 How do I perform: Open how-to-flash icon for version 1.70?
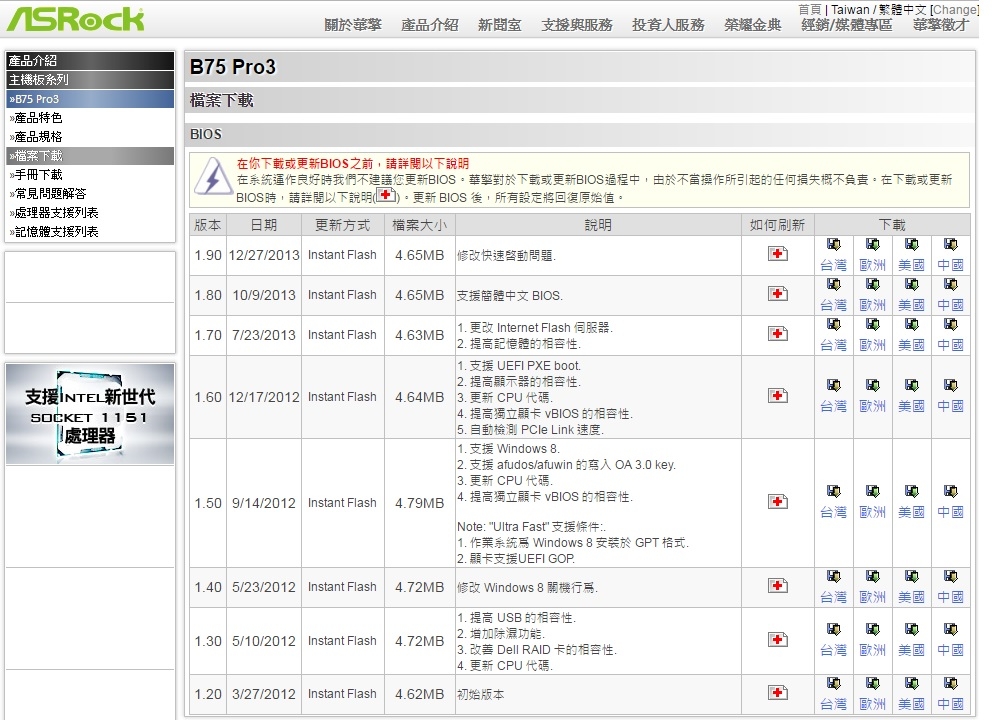pyautogui.click(x=778, y=333)
